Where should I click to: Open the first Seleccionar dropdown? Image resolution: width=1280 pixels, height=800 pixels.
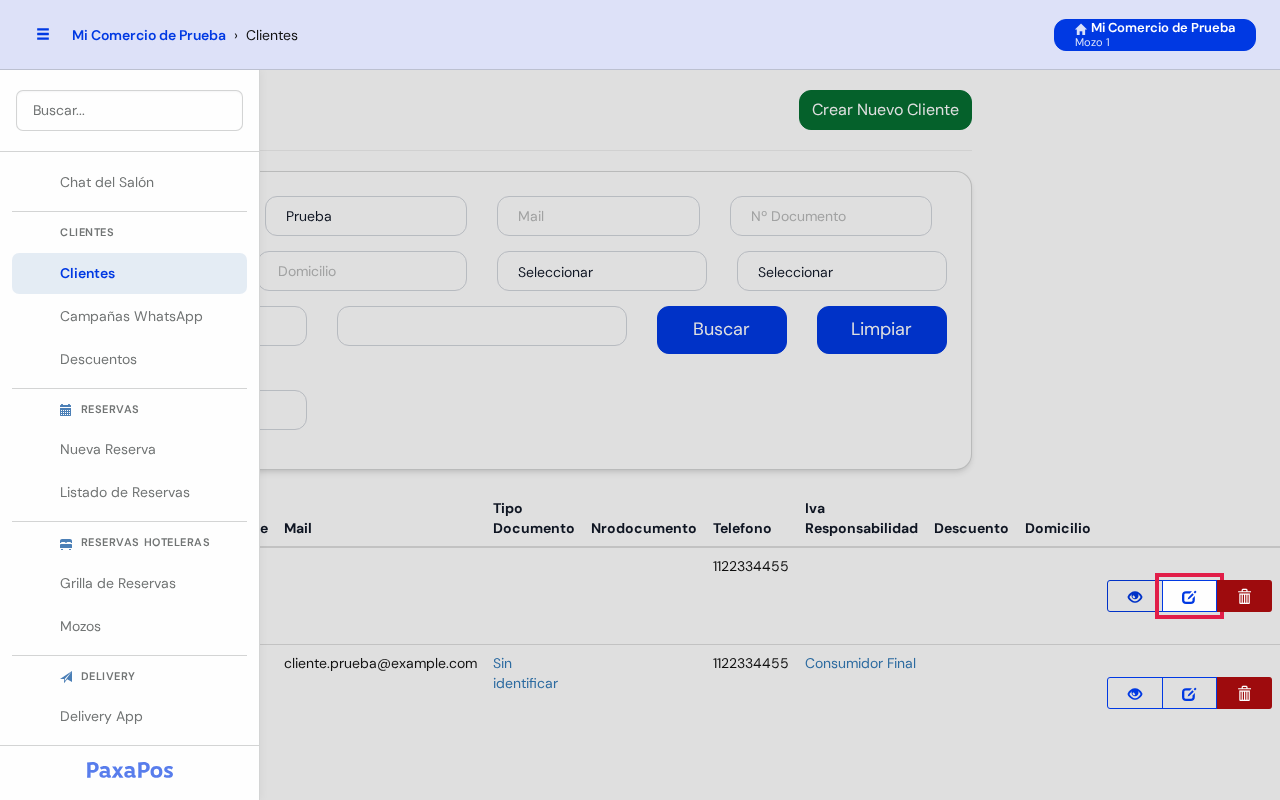click(602, 271)
